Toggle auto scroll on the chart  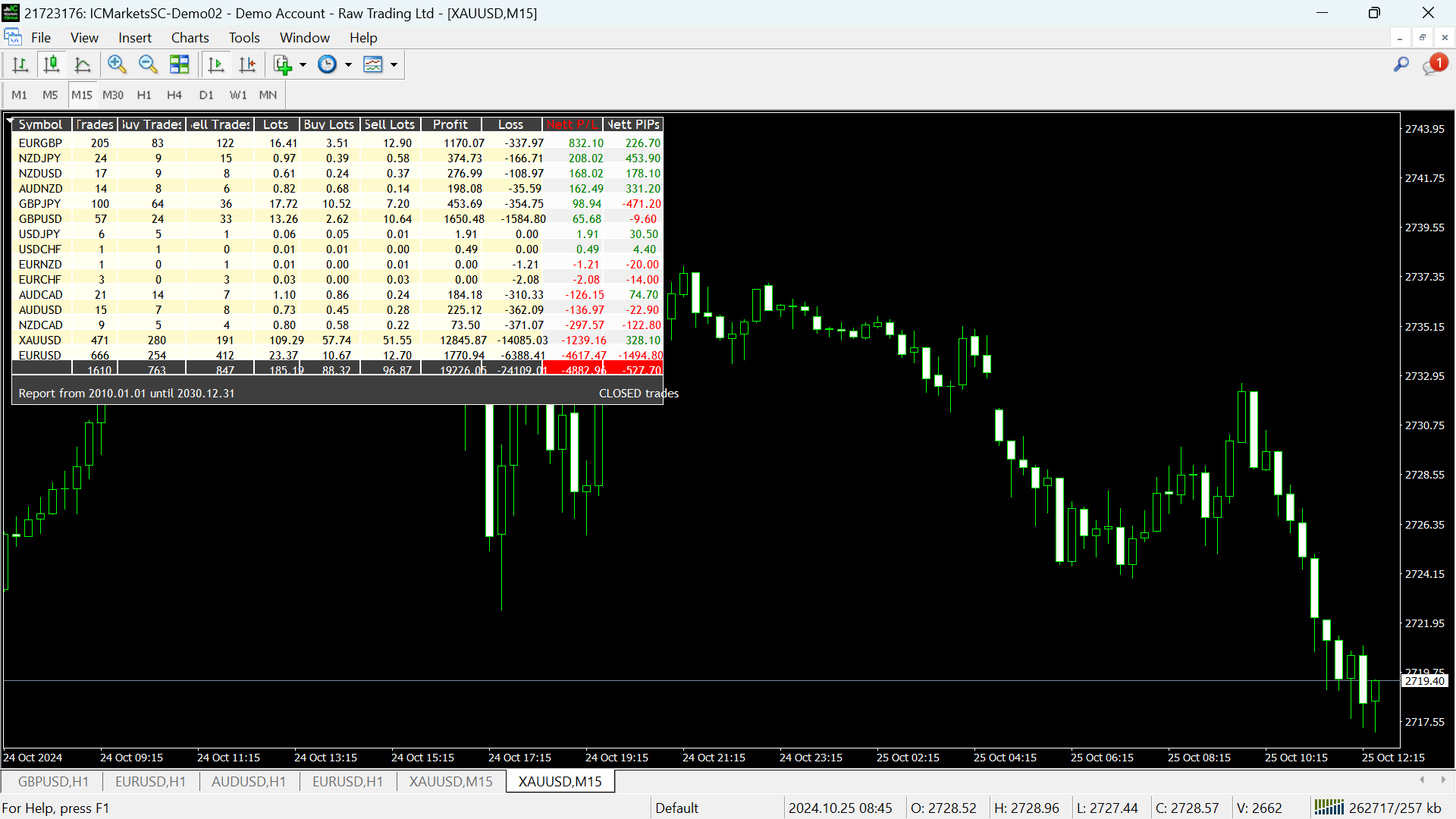pyautogui.click(x=216, y=64)
